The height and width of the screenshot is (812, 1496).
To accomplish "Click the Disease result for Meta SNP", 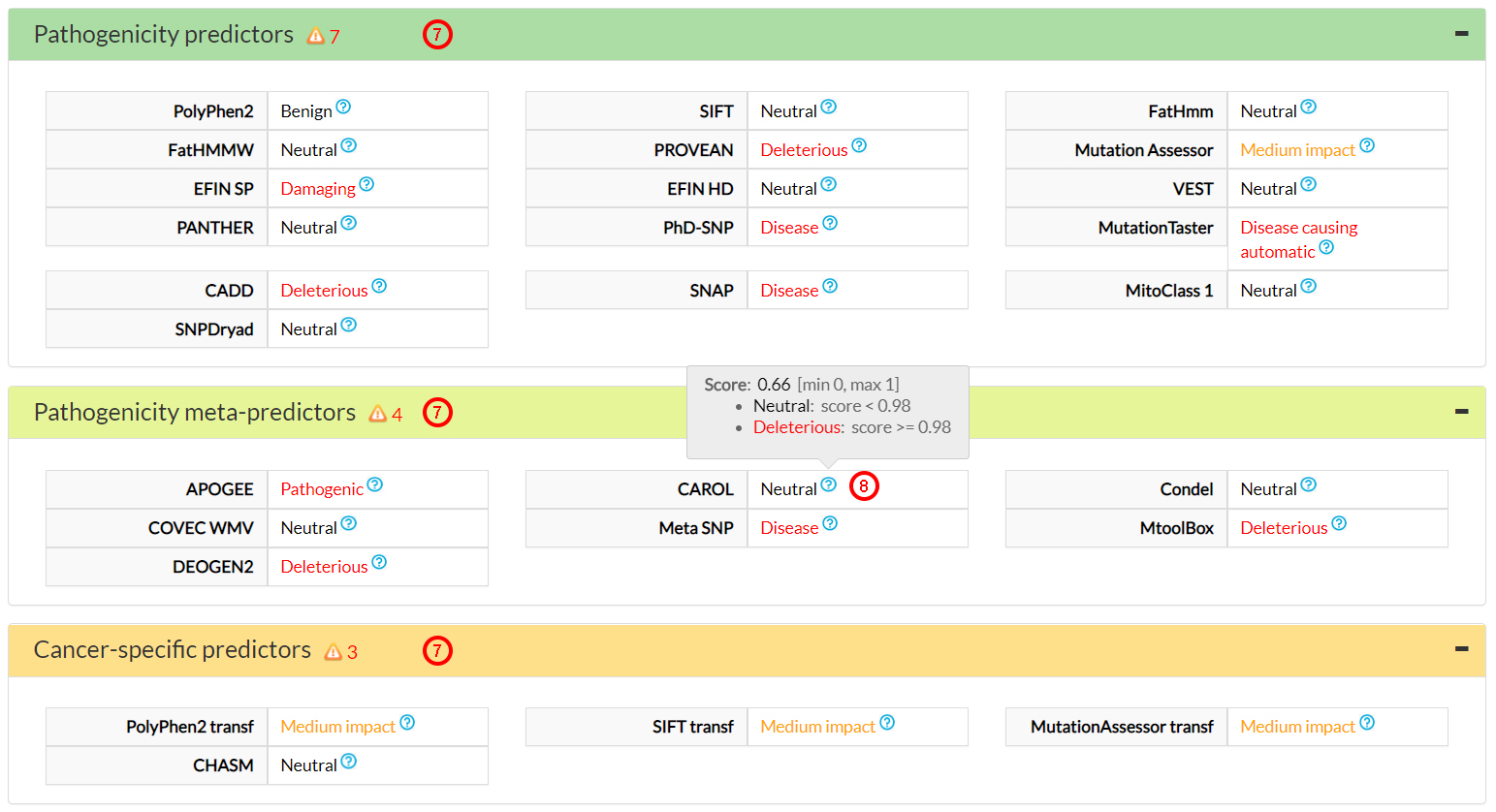I will click(789, 528).
